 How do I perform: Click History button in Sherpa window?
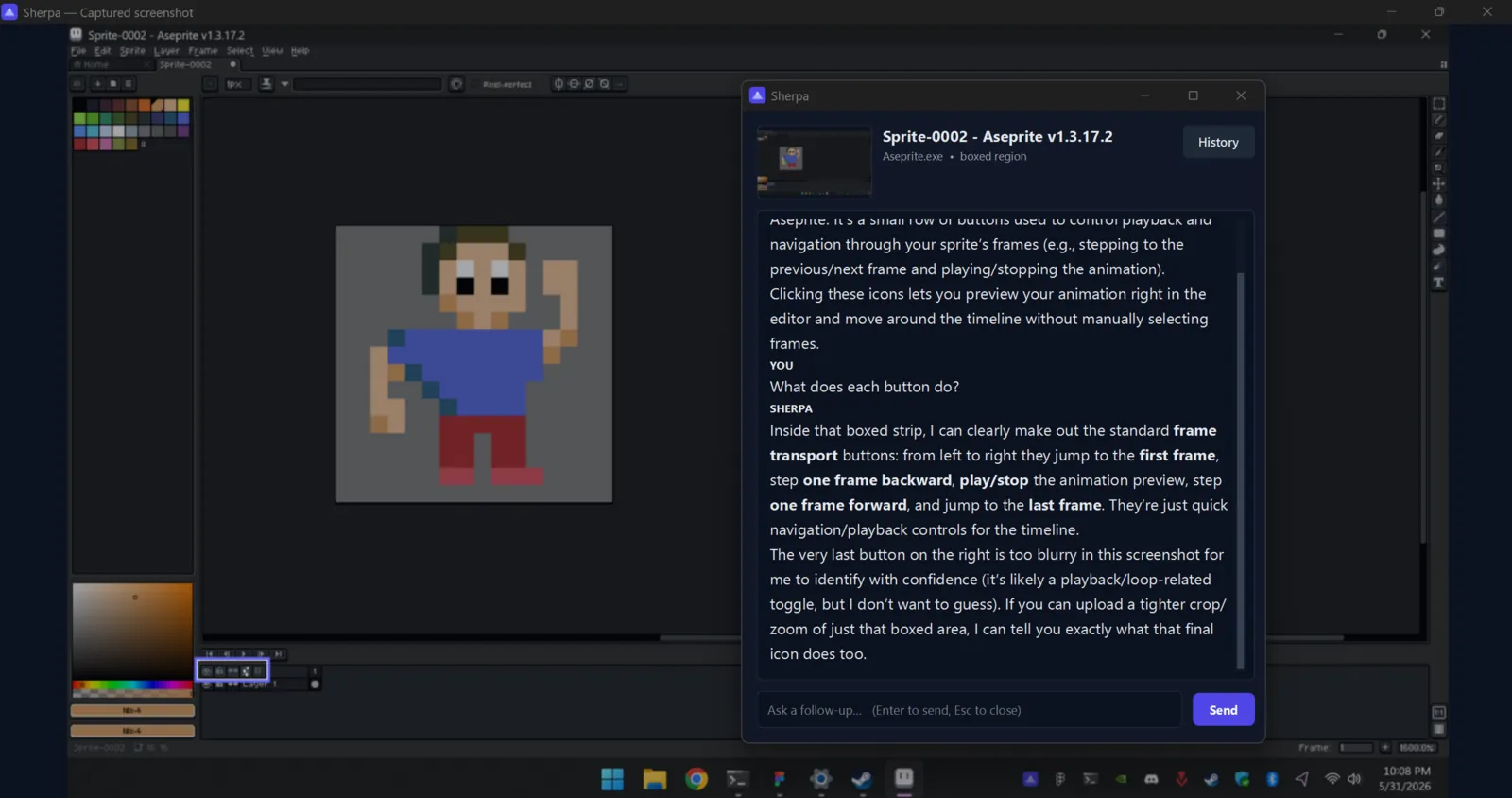(x=1218, y=142)
